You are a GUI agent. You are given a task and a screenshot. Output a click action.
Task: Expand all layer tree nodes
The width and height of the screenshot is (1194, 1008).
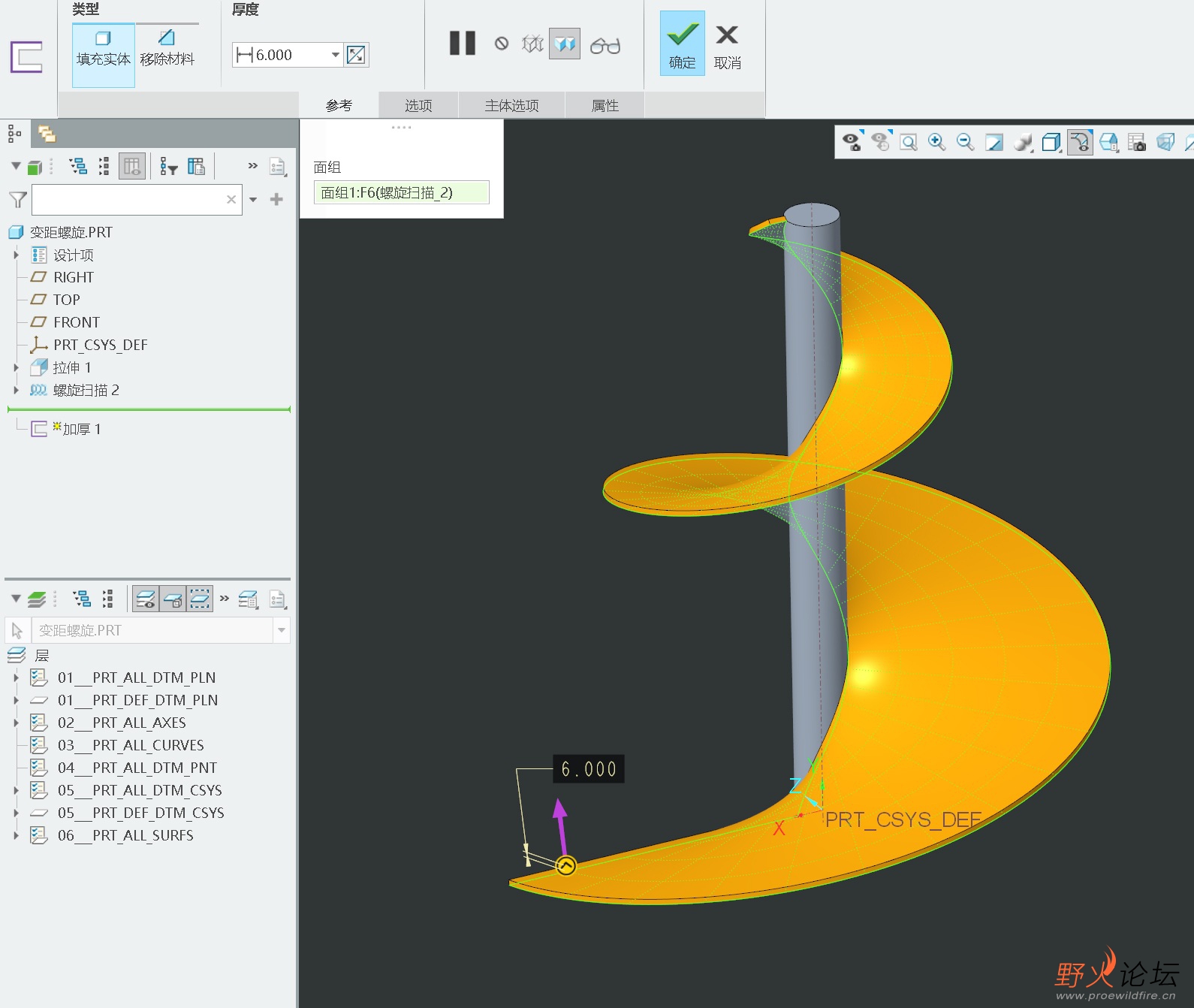[x=82, y=599]
